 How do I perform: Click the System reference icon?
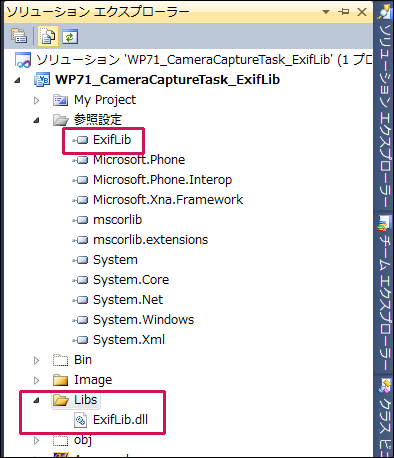point(80,260)
